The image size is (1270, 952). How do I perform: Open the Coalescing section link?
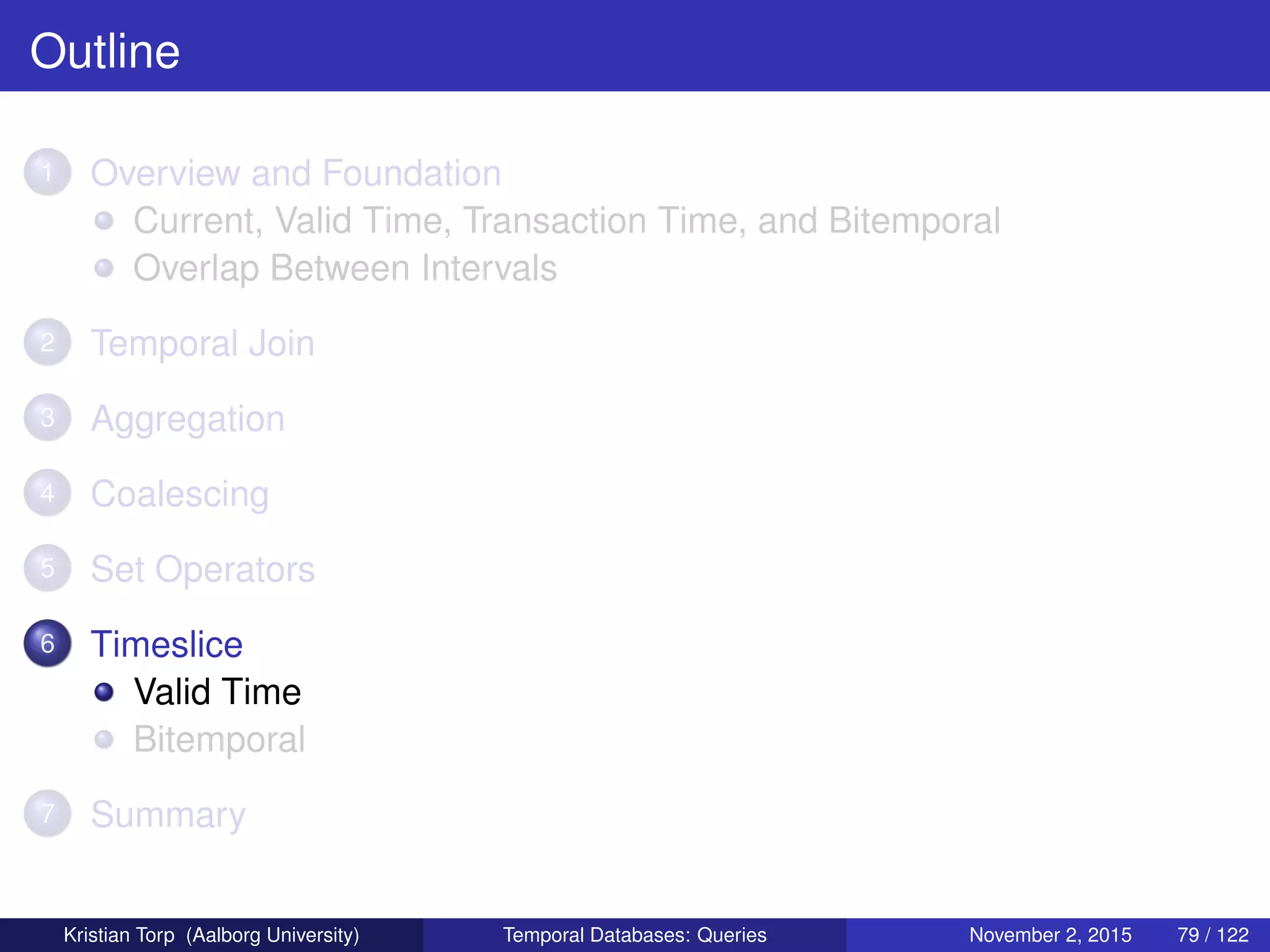[180, 494]
